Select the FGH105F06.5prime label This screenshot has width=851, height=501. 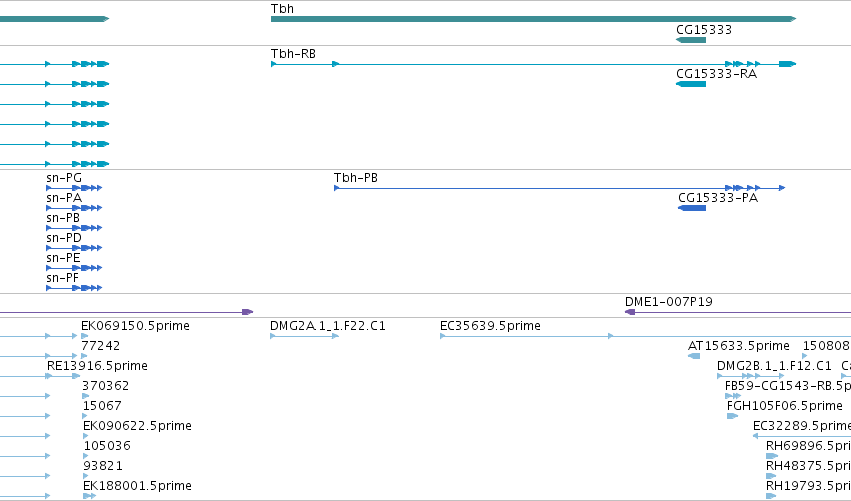coord(785,406)
